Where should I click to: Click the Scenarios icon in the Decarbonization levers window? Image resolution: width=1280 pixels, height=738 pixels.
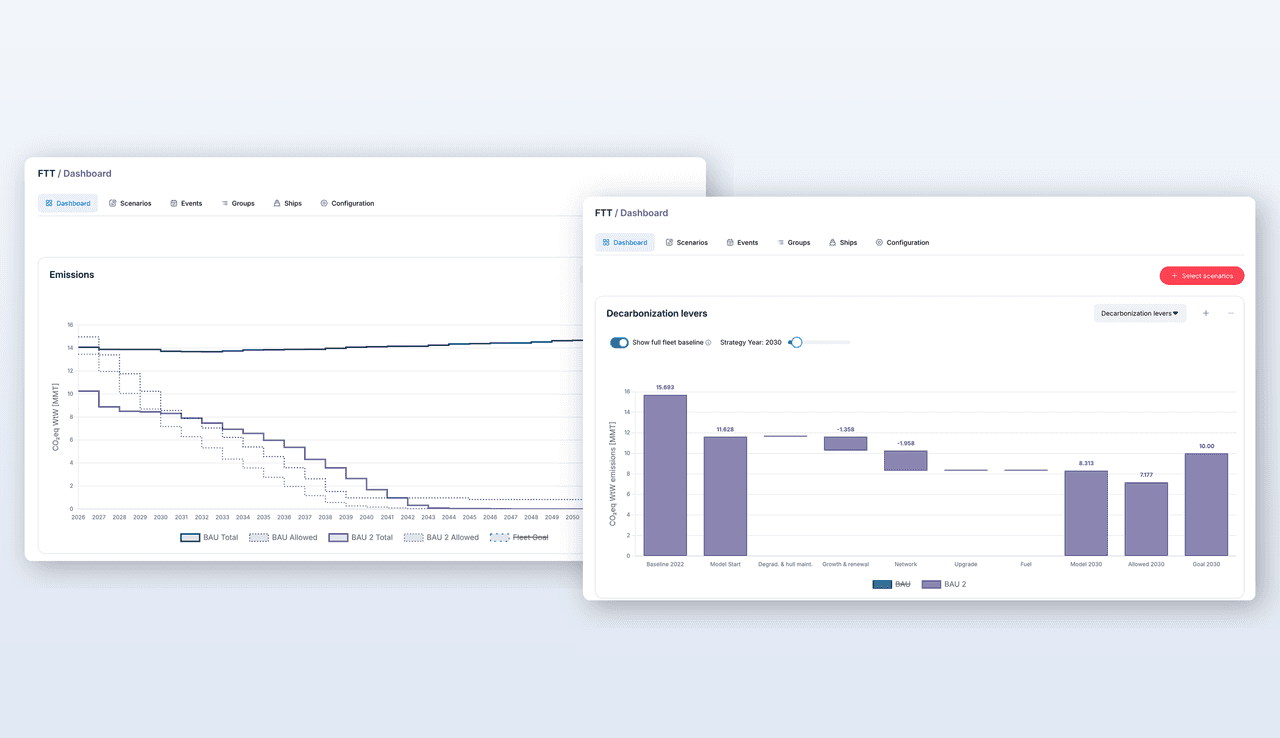pyautogui.click(x=669, y=243)
